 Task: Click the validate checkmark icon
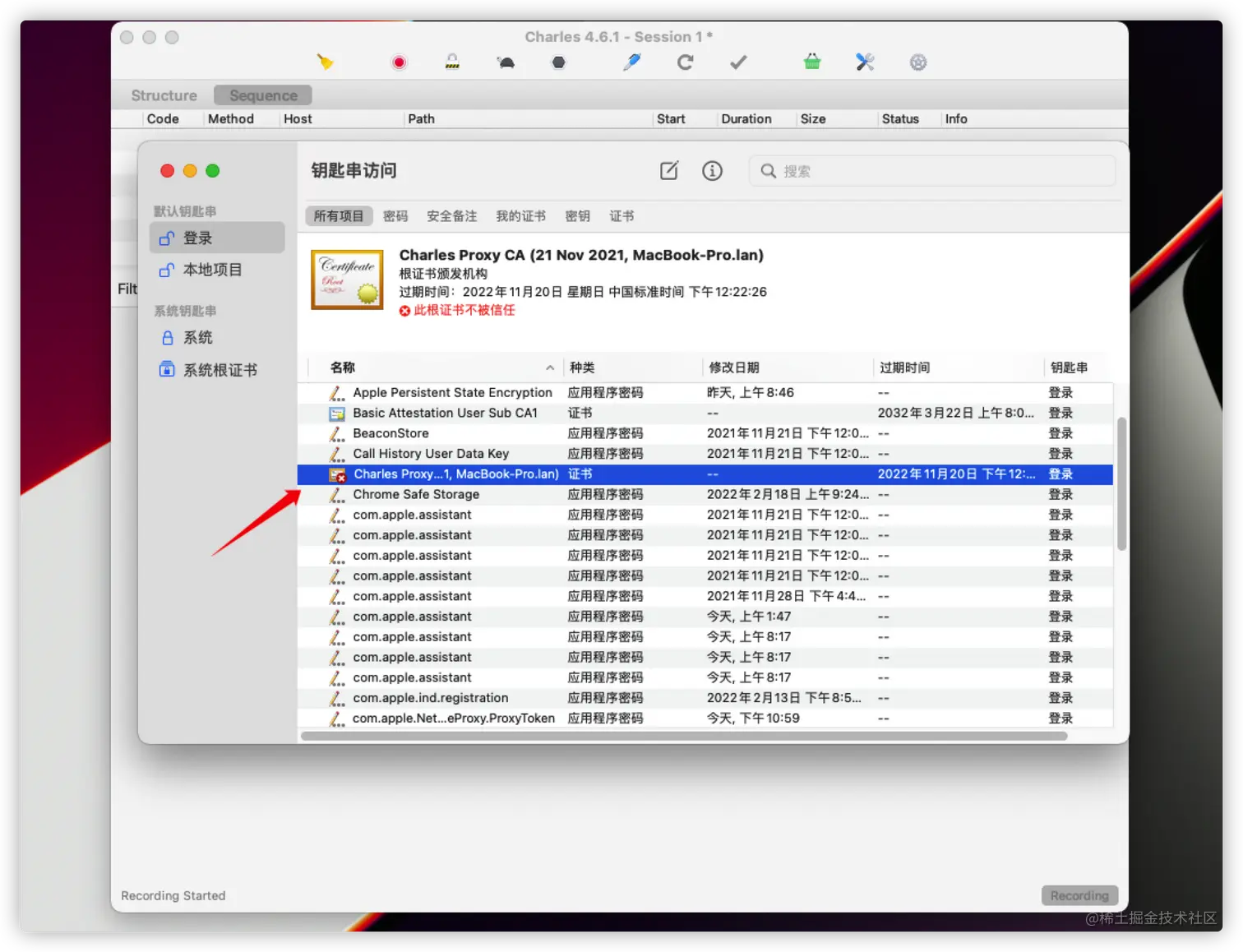point(738,62)
